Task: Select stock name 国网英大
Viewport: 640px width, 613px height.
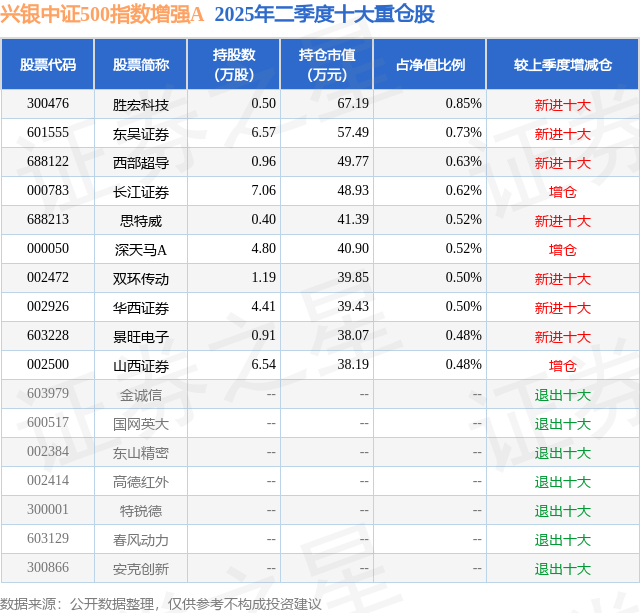Action: (141, 424)
